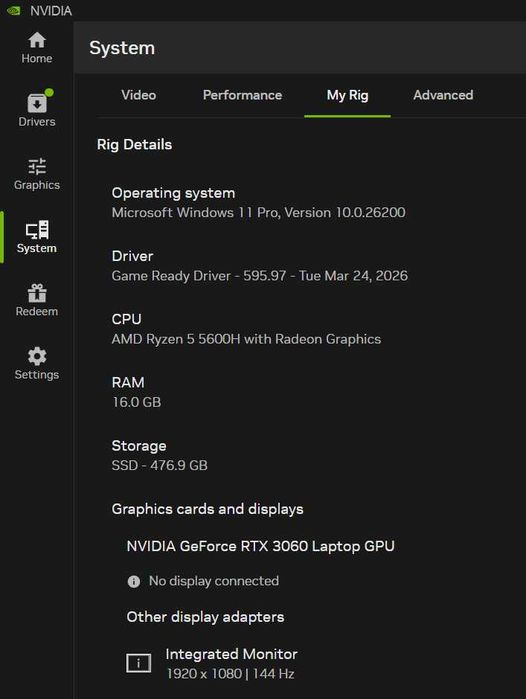
Task: Click the Integrated Monitor display icon
Action: tap(139, 663)
